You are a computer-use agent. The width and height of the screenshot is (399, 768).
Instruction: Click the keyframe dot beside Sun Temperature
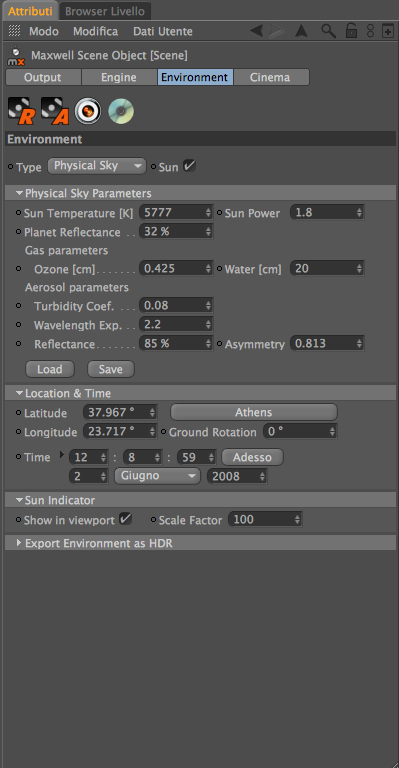(19, 213)
